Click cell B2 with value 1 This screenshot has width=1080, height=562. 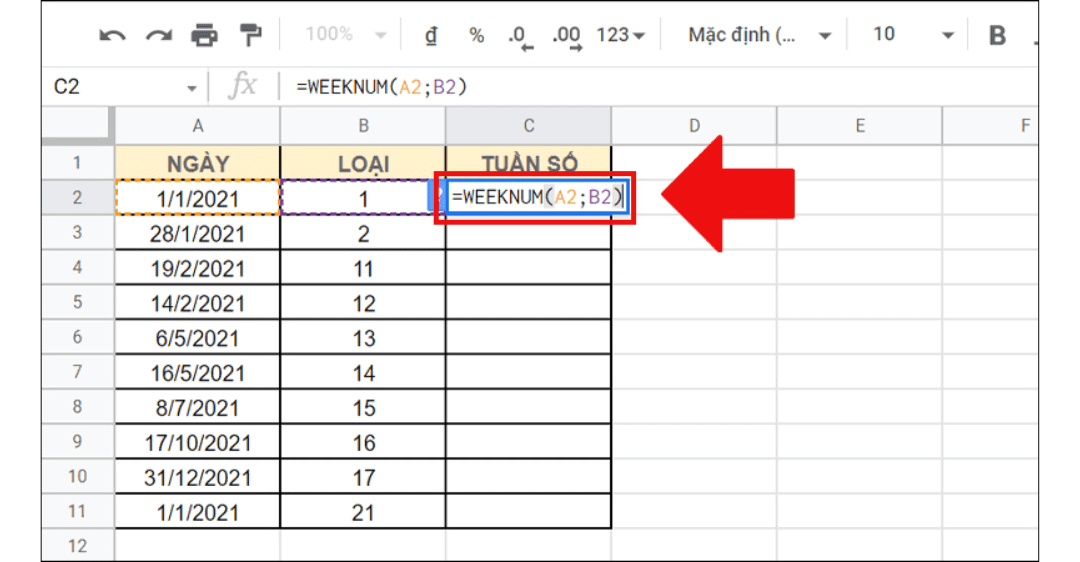point(363,198)
